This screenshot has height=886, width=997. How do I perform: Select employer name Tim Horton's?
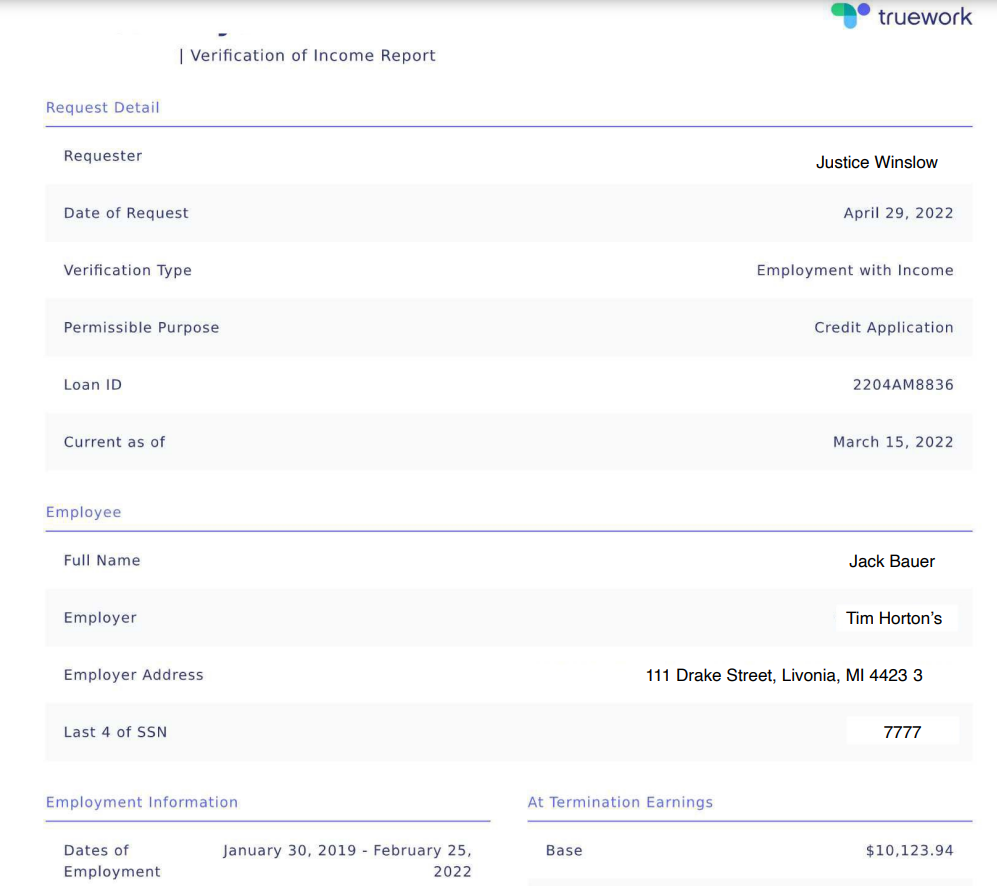[x=894, y=618]
